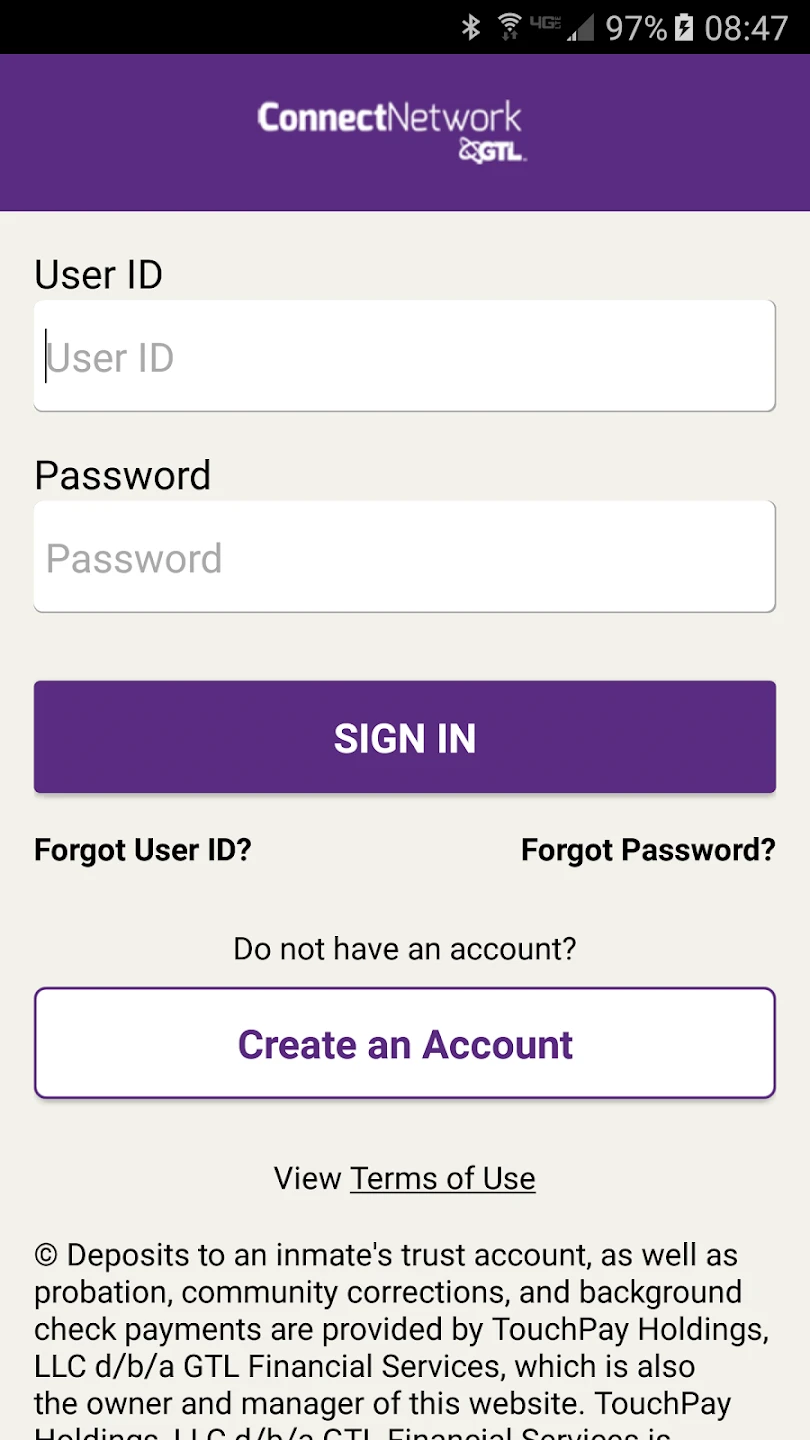This screenshot has width=810, height=1440.
Task: Open the Terms of Use link
Action: [x=442, y=1178]
